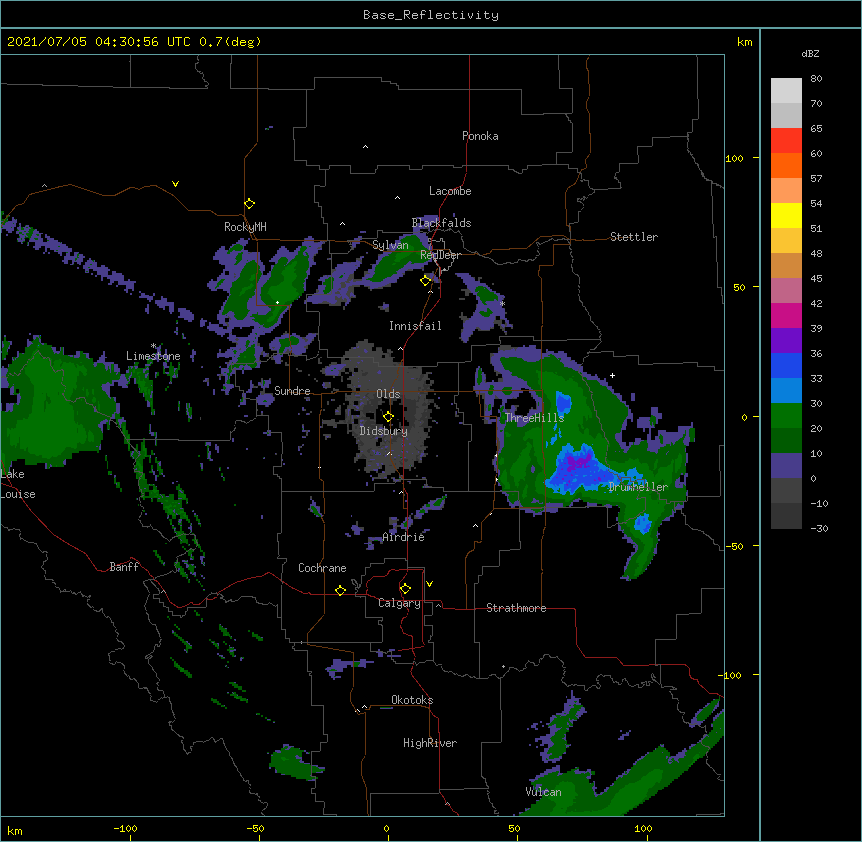
Task: Click the yellow diamond marker above Calgary label
Action: pos(405,589)
